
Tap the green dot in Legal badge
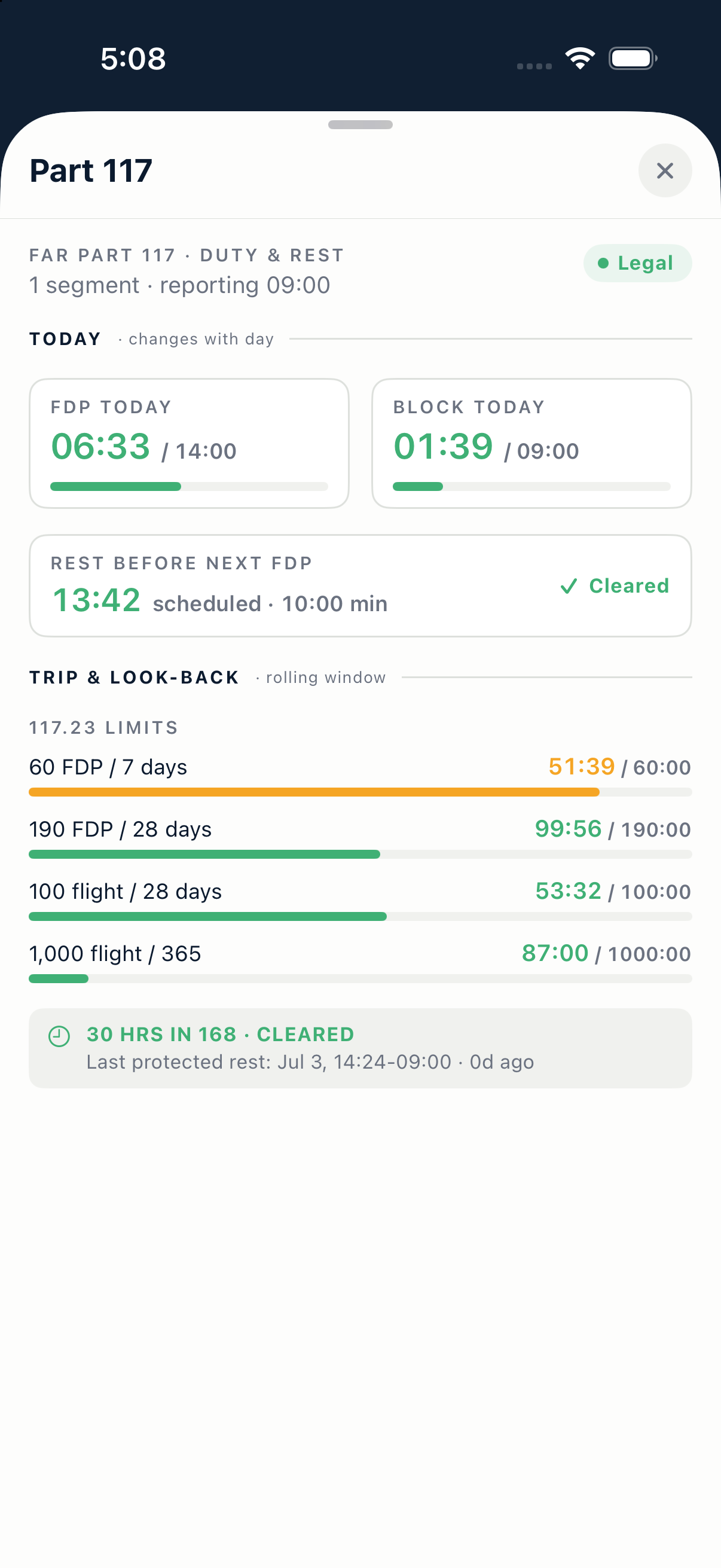point(603,263)
